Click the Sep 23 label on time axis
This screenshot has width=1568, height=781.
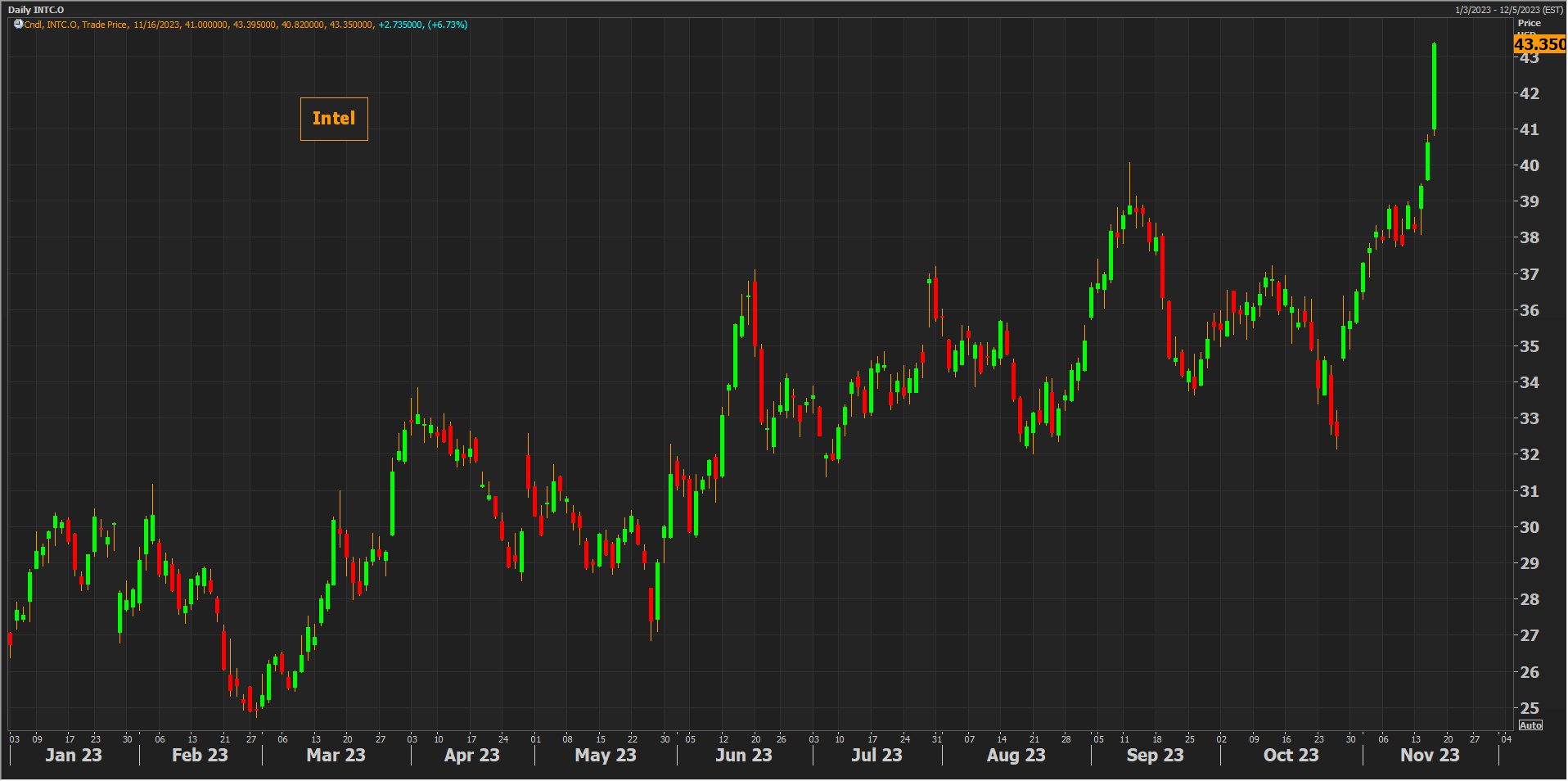pos(1155,755)
